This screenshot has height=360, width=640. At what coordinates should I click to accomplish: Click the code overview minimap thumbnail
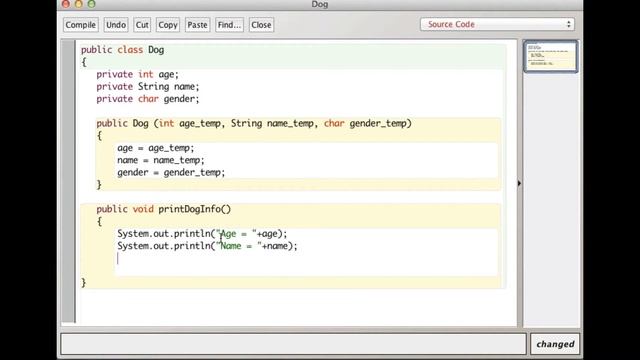click(x=551, y=56)
